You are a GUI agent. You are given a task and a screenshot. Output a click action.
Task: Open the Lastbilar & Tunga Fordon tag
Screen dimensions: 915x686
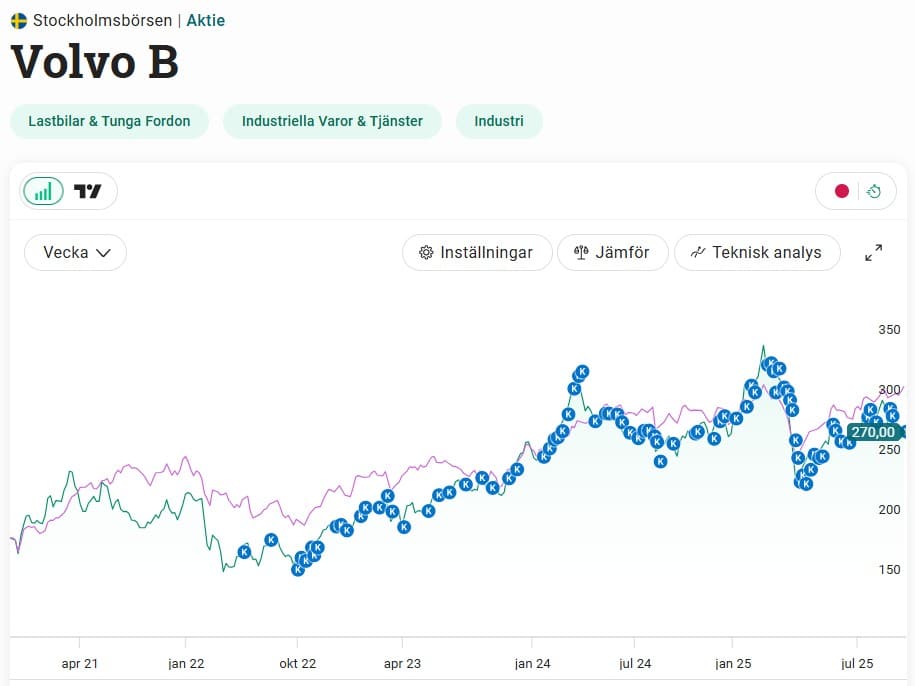[x=109, y=121]
